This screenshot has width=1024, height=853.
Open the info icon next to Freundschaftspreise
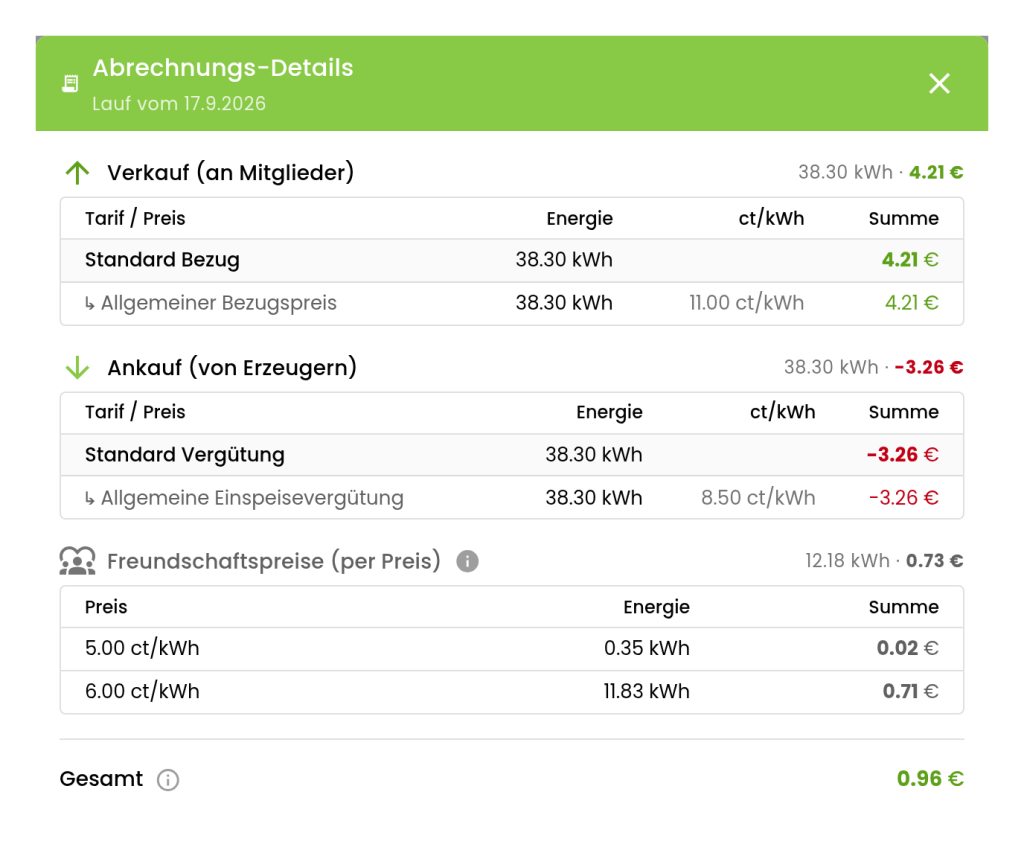(x=467, y=561)
